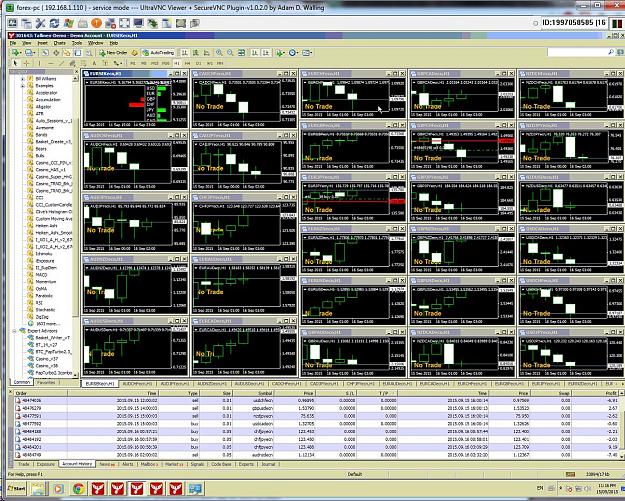Open MetaEditor from the toolbar
The width and height of the screenshot is (625, 501).
tap(134, 53)
